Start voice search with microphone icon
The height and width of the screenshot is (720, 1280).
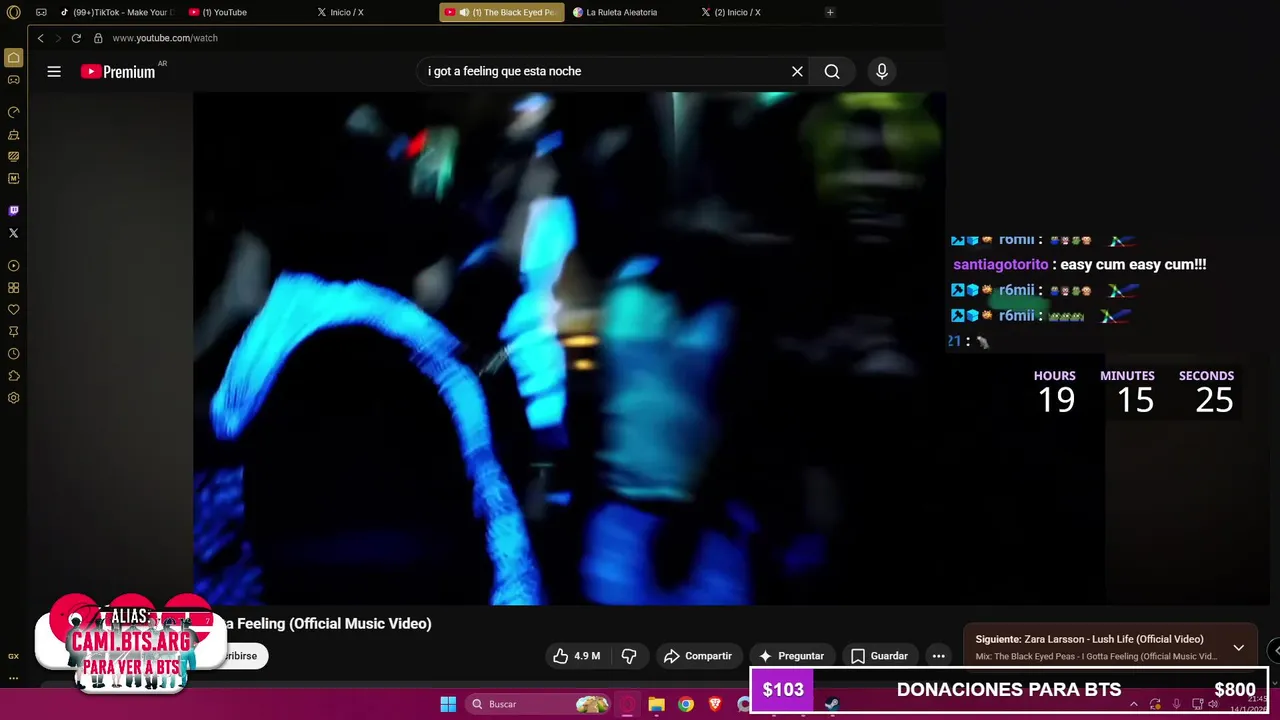(x=881, y=71)
